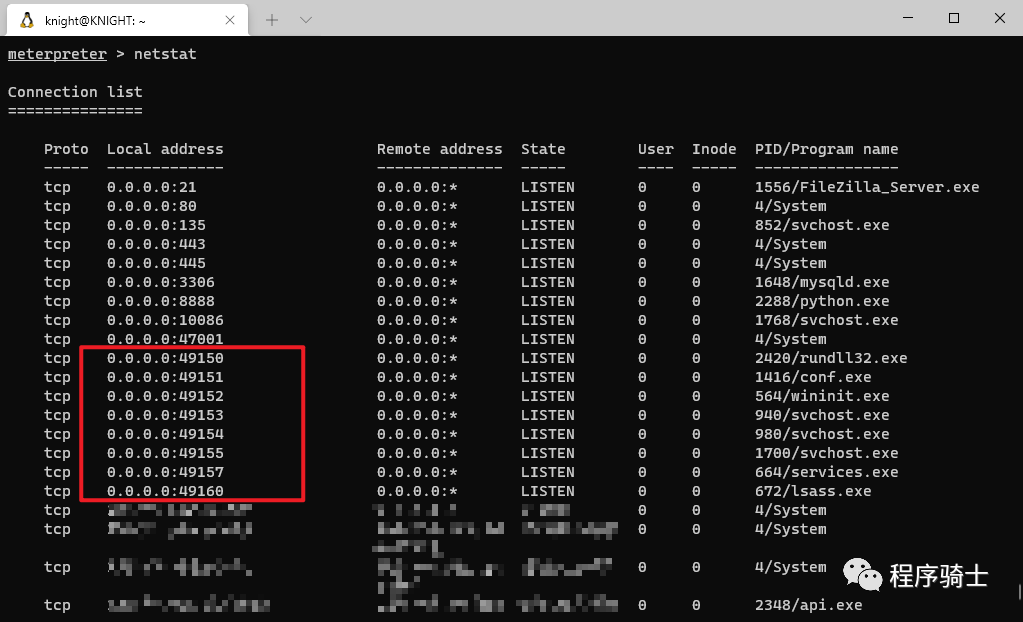The image size is (1023, 622).
Task: Open a new terminal tab
Action: 272,20
